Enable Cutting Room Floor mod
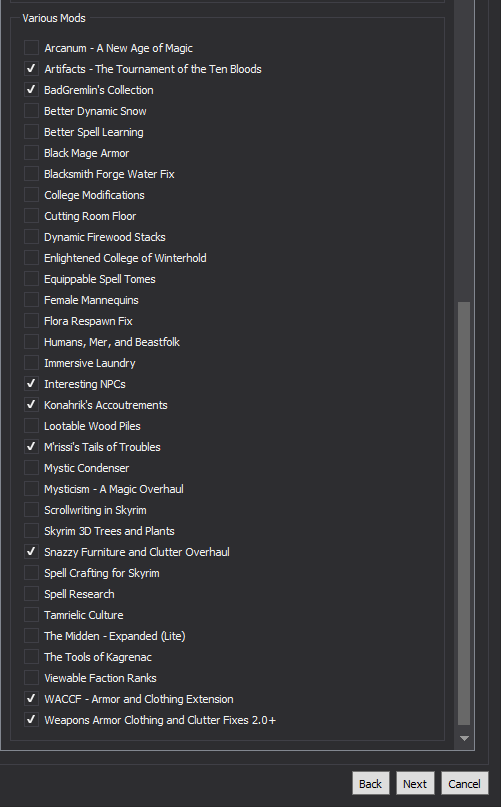Viewport: 501px width, 807px height. coord(31,216)
